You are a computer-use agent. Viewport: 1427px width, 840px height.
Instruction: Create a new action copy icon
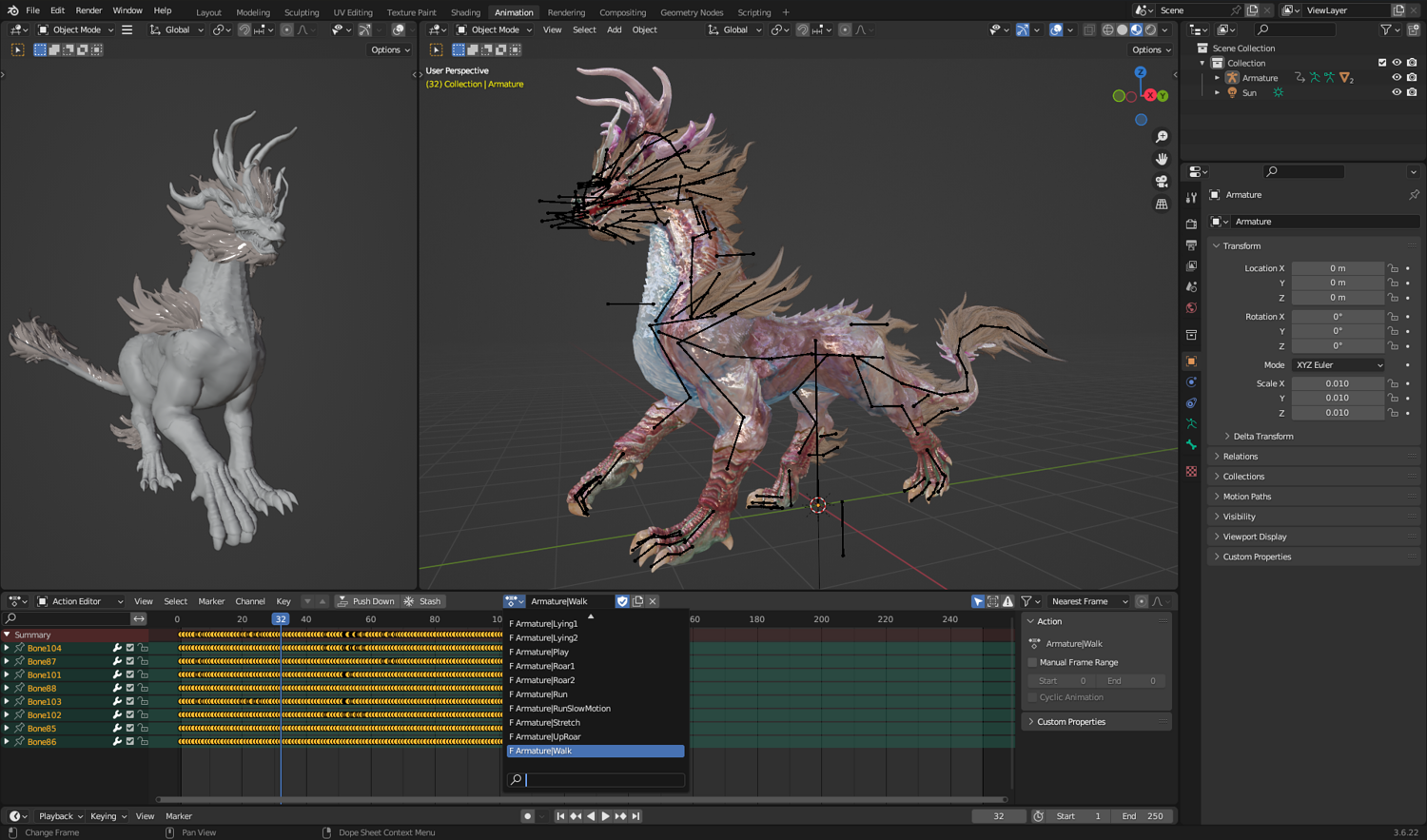(x=637, y=601)
